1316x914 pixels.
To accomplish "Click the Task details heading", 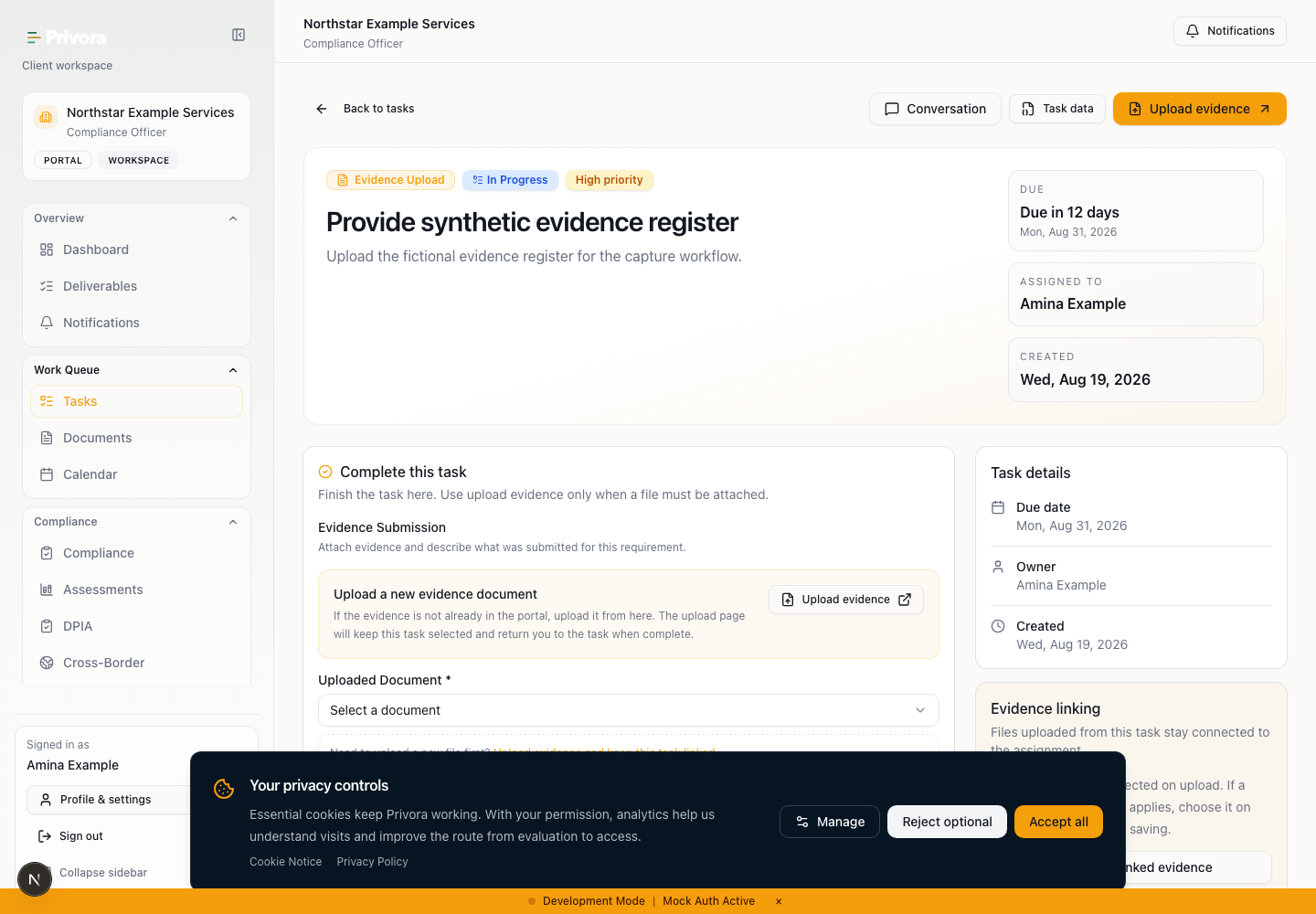I will pos(1031,473).
